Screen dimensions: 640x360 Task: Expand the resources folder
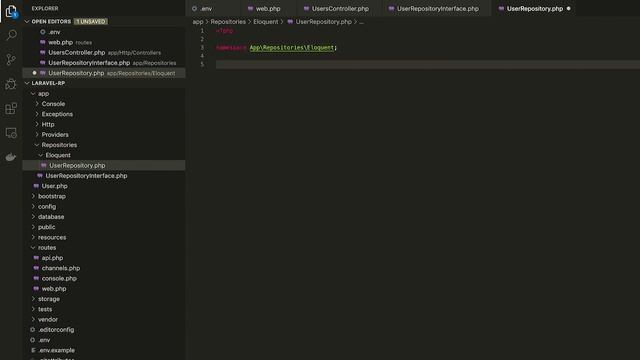[x=33, y=237]
